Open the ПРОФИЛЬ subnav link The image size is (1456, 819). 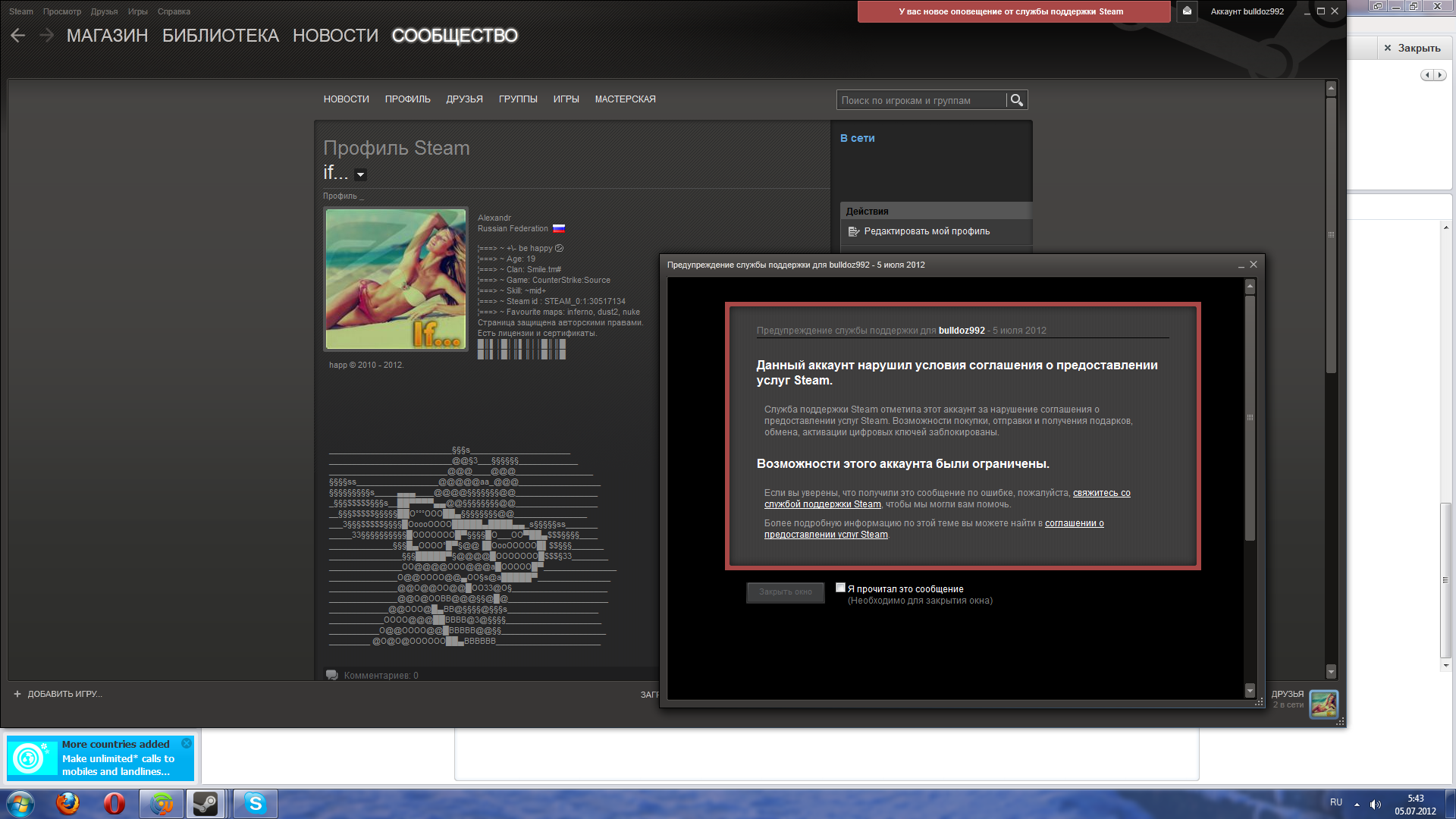point(408,99)
